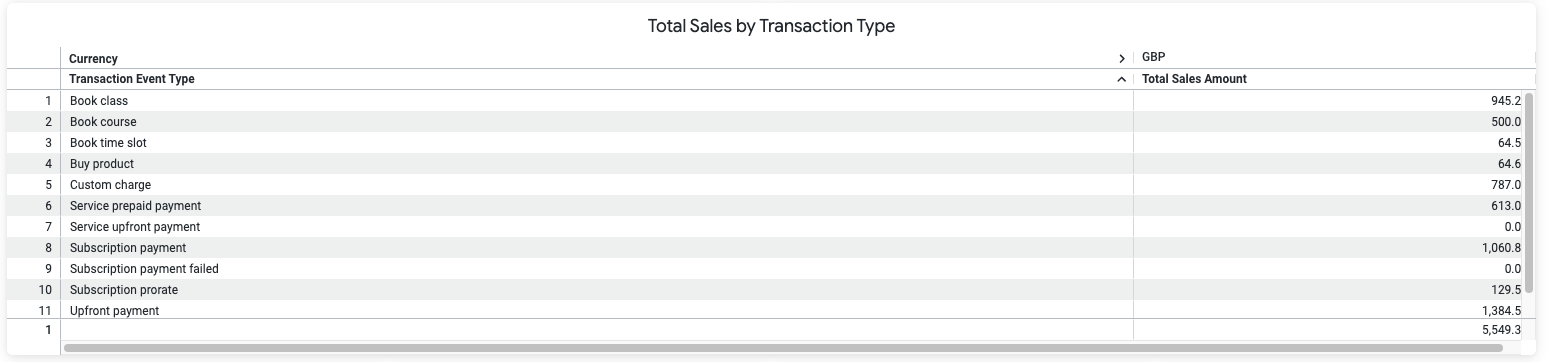The height and width of the screenshot is (362, 1555).
Task: Click the 1,060.8 Subscription payment value
Action: tap(1501, 248)
